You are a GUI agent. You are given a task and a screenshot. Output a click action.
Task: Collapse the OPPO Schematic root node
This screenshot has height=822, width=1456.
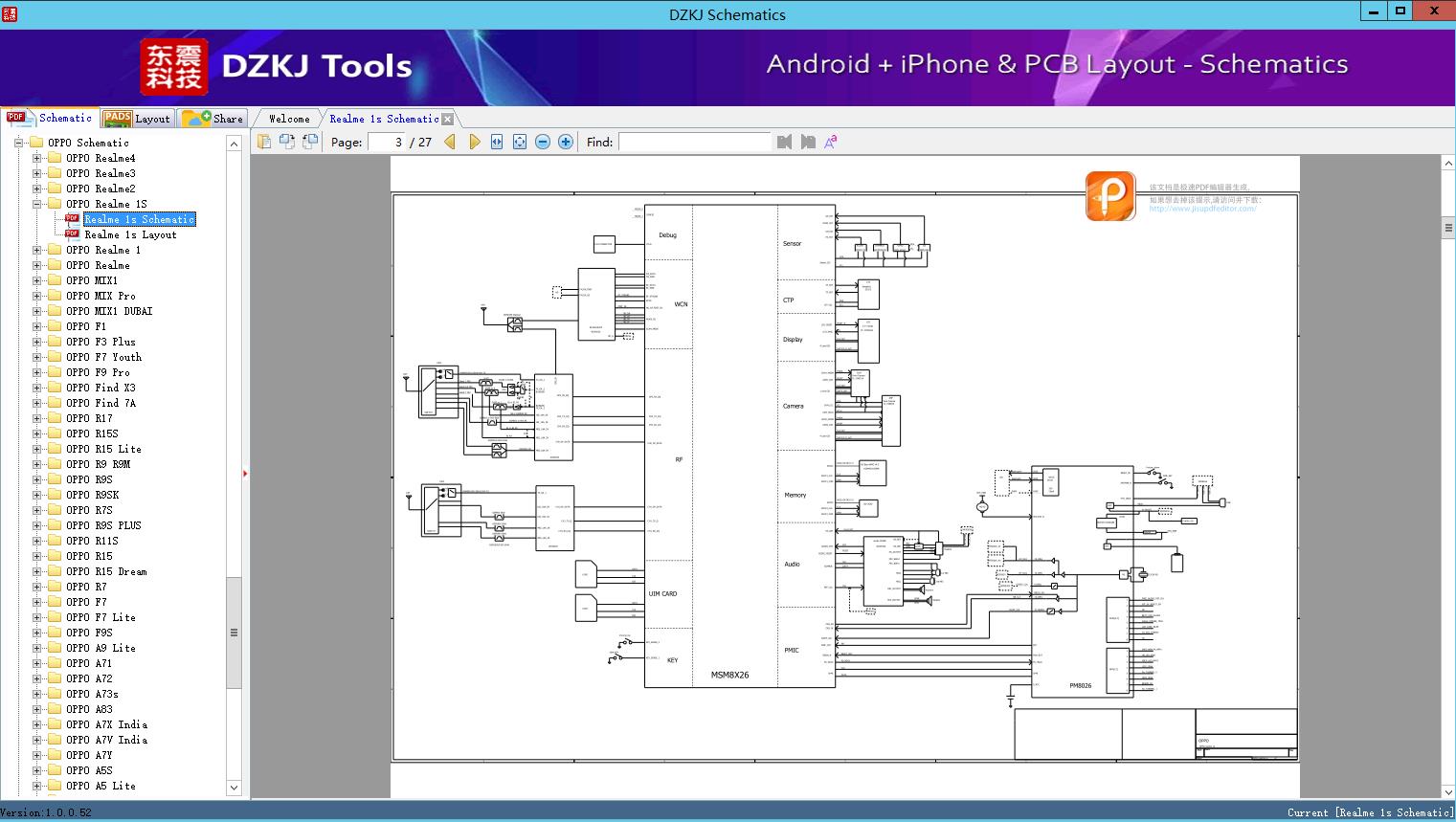18,143
